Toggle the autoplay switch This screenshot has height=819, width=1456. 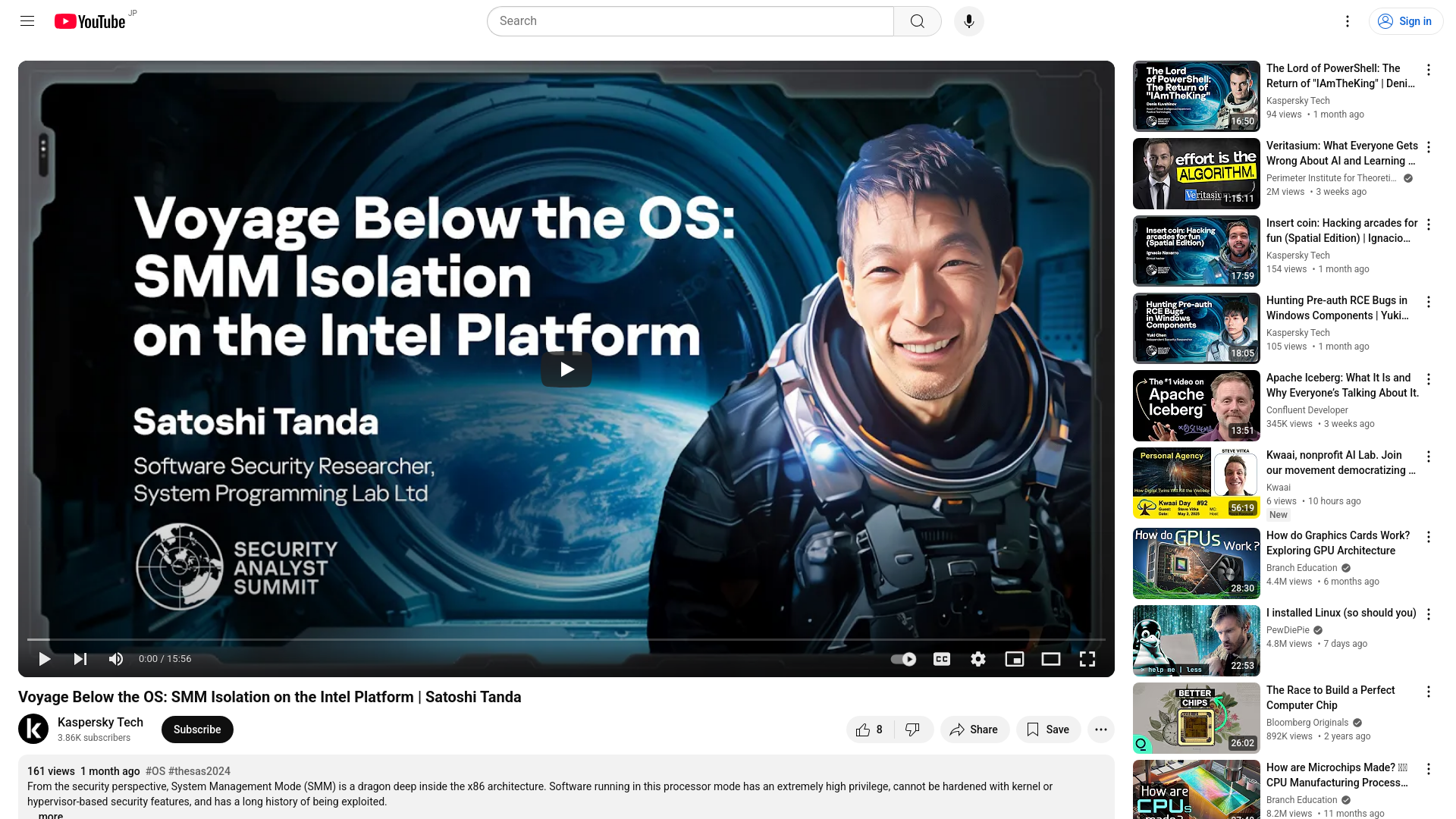903,659
